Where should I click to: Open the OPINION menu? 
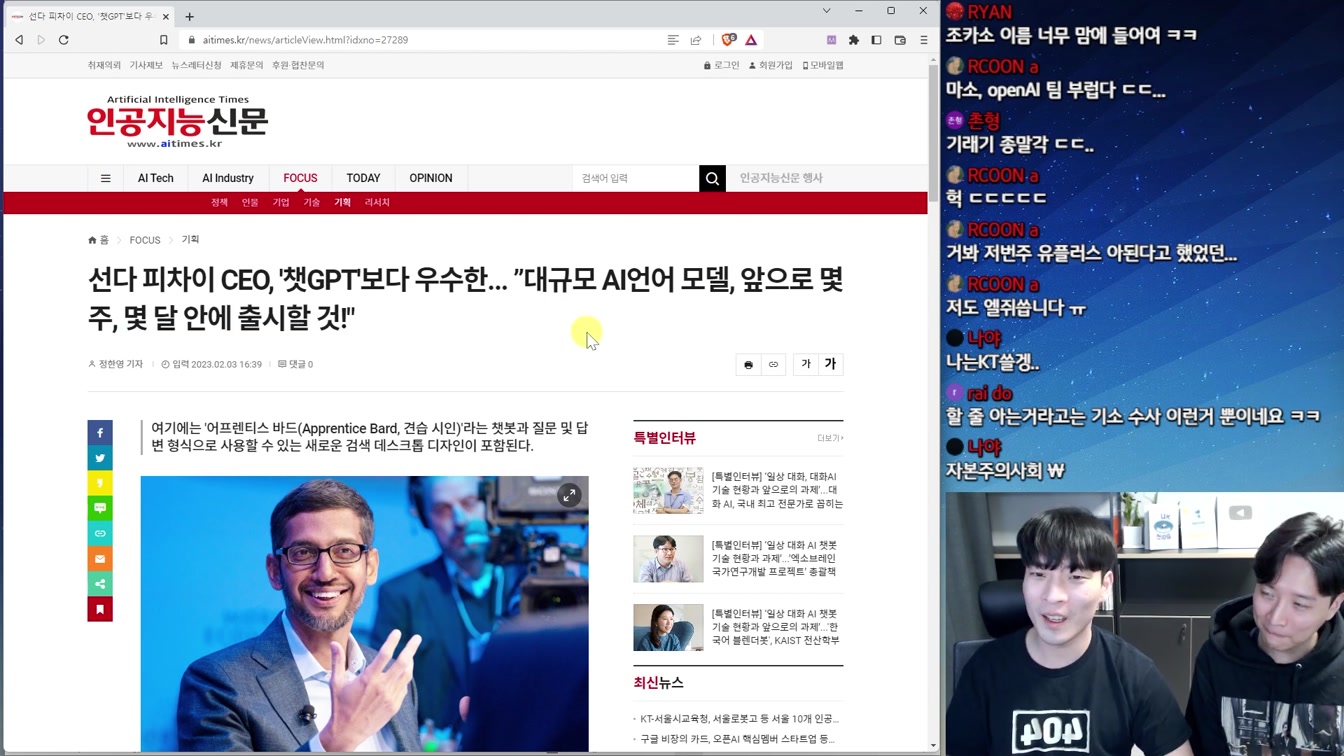[431, 178]
